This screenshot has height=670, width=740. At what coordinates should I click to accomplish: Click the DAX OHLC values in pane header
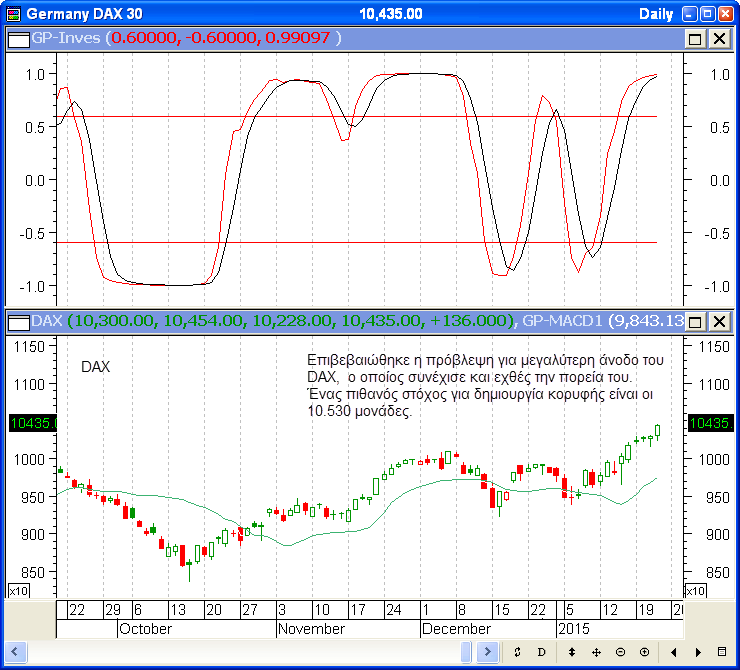pyautogui.click(x=291, y=321)
